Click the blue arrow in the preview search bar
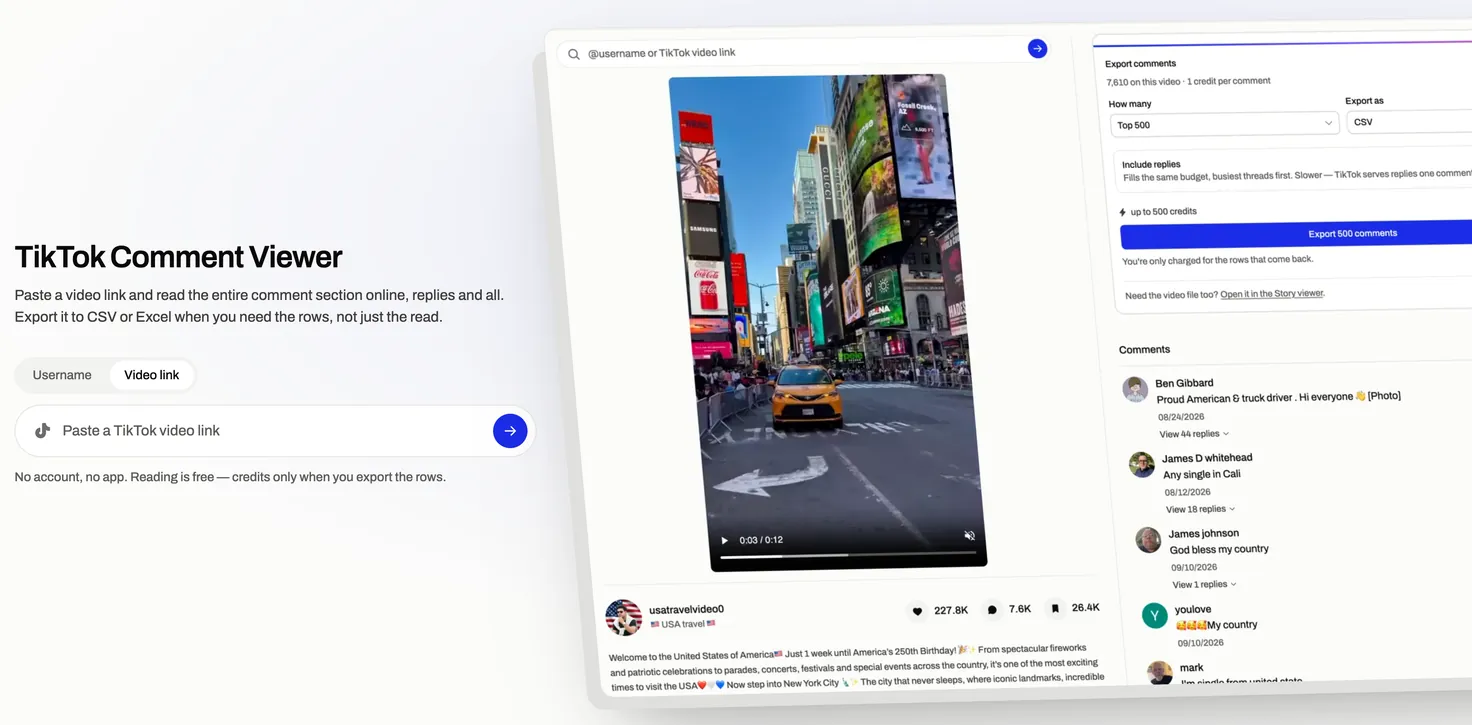 1037,48
